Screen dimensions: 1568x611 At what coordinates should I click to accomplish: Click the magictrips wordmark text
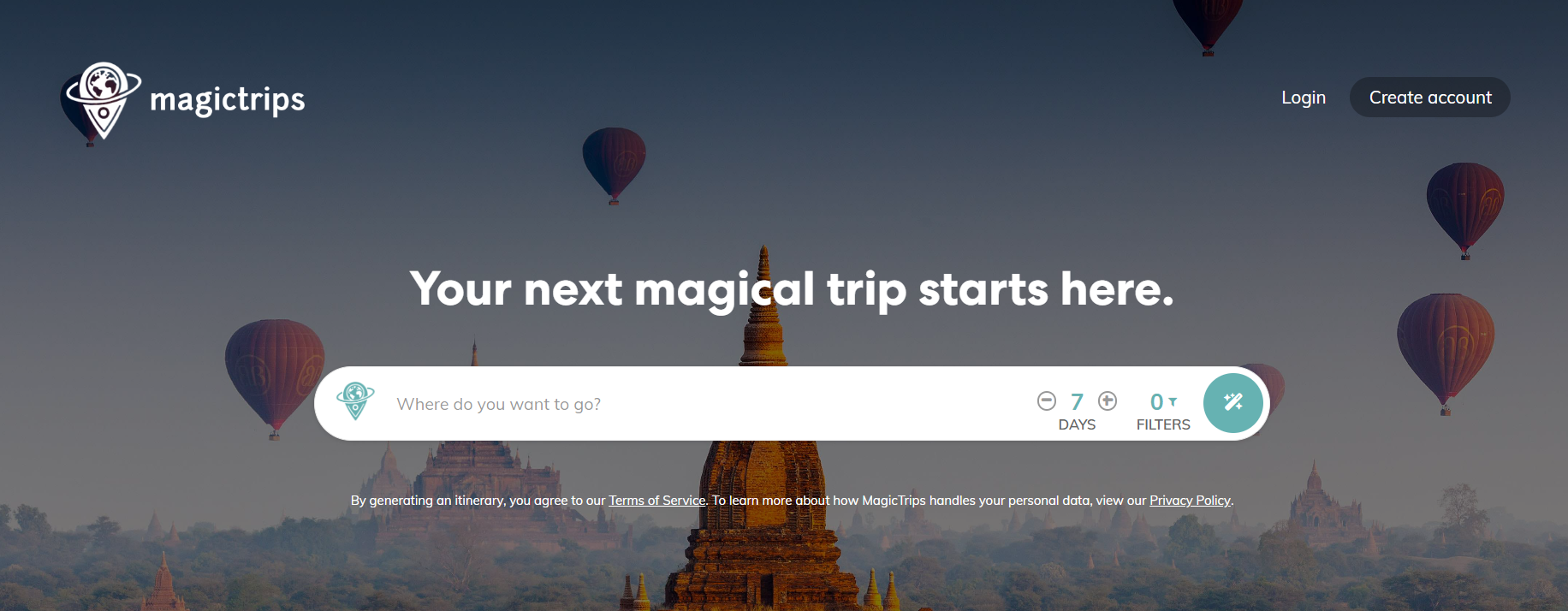pyautogui.click(x=228, y=100)
